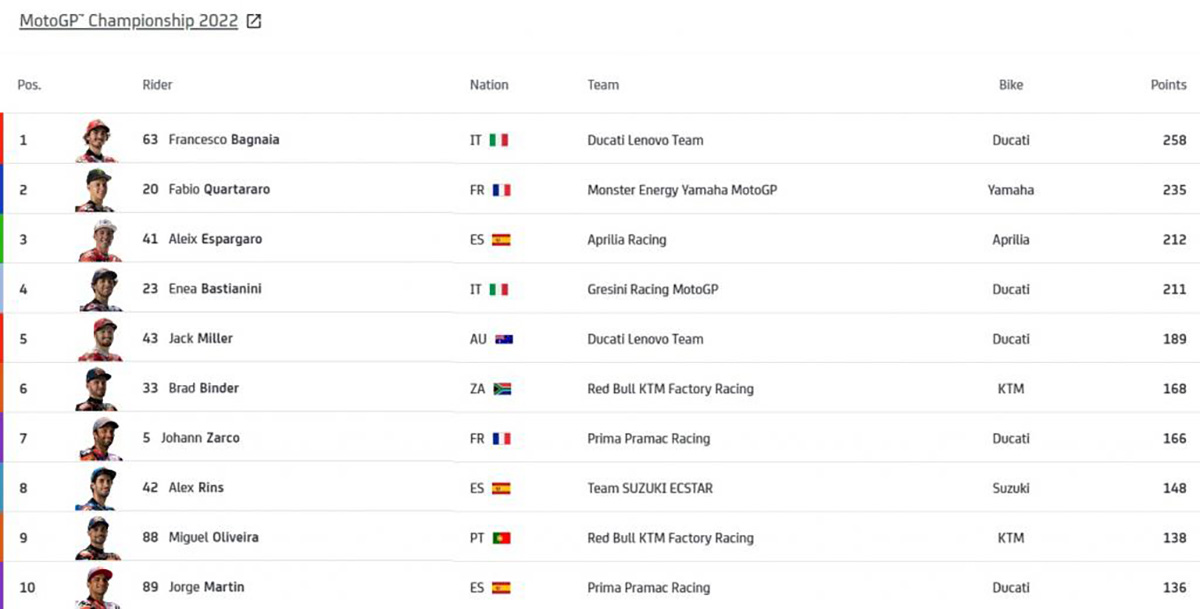Viewport: 1200px width, 609px height.
Task: Click the Rider column header
Action: pyautogui.click(x=157, y=85)
